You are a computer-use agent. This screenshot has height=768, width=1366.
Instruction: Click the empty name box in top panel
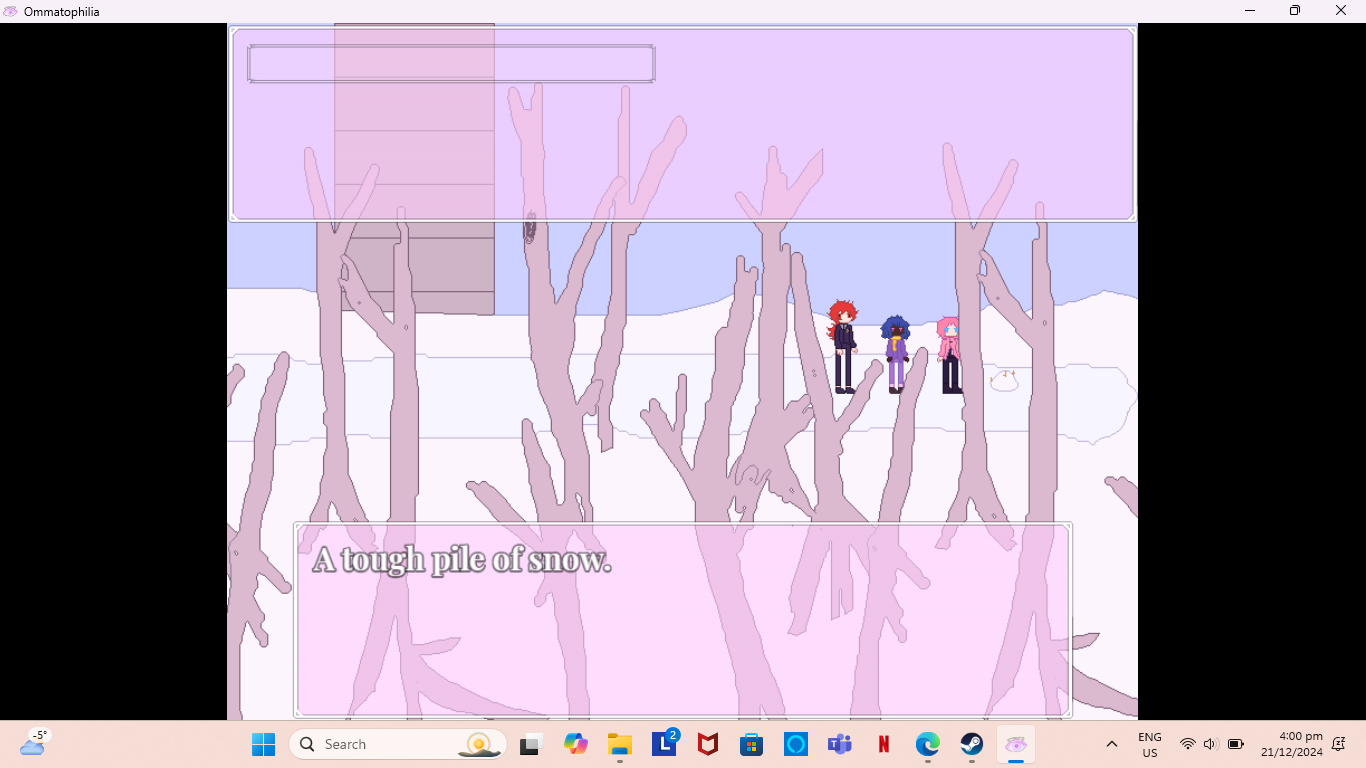[x=451, y=63]
